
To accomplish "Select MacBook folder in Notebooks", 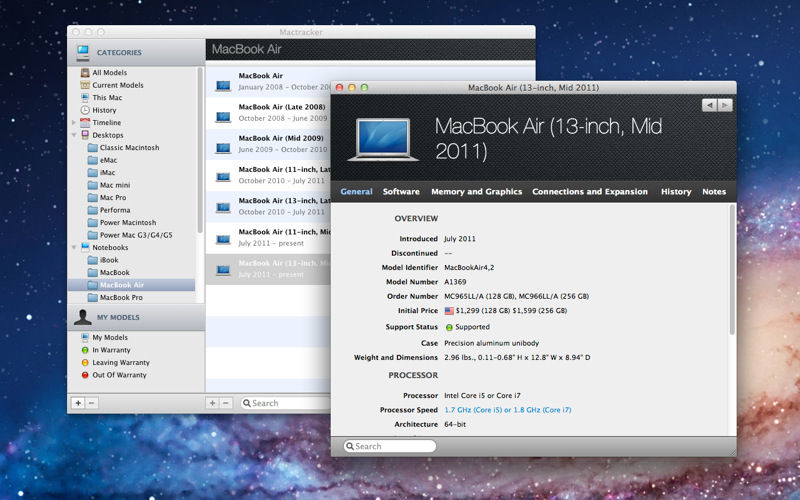I will tap(92, 272).
